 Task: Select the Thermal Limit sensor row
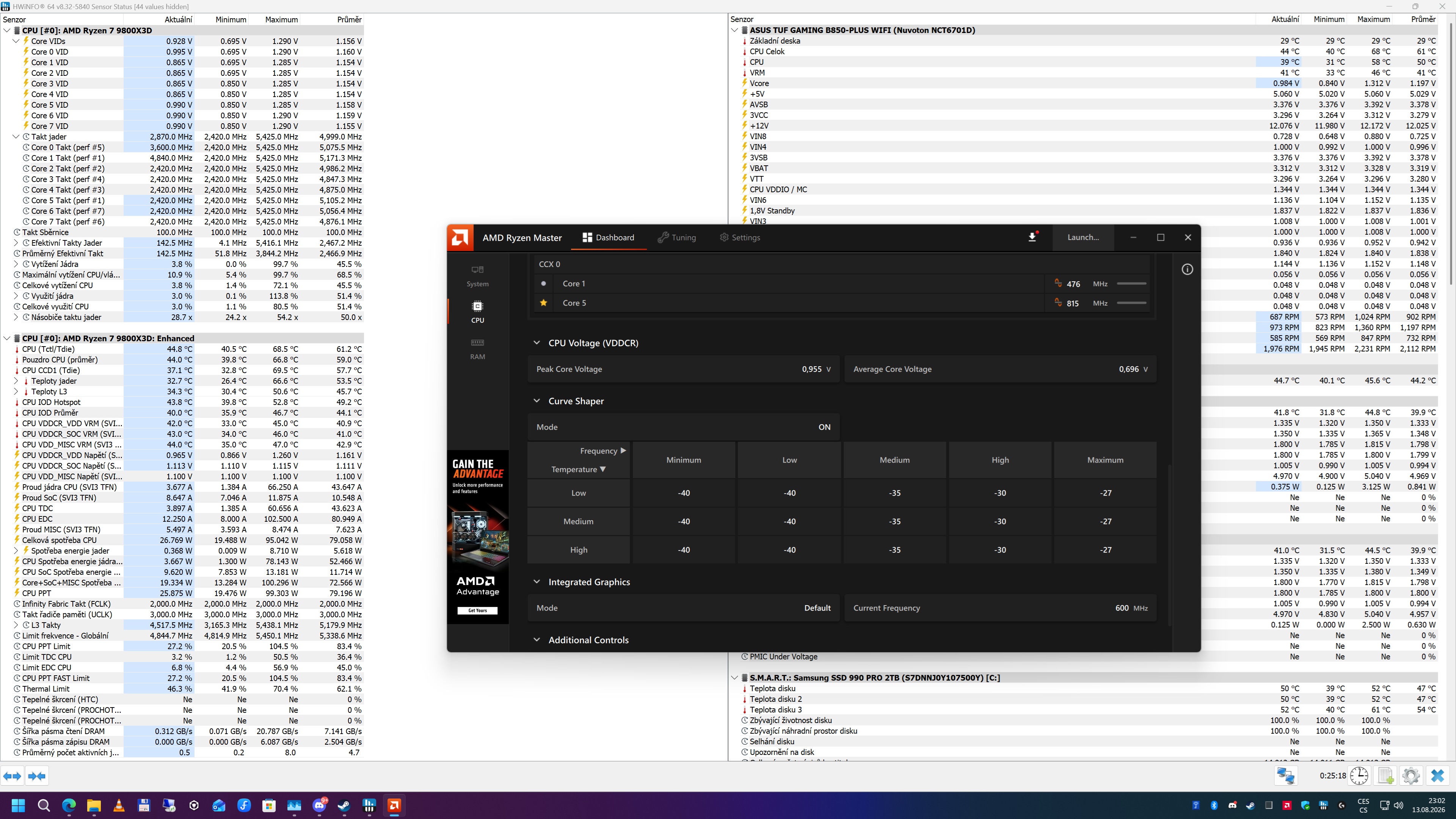coord(182,689)
